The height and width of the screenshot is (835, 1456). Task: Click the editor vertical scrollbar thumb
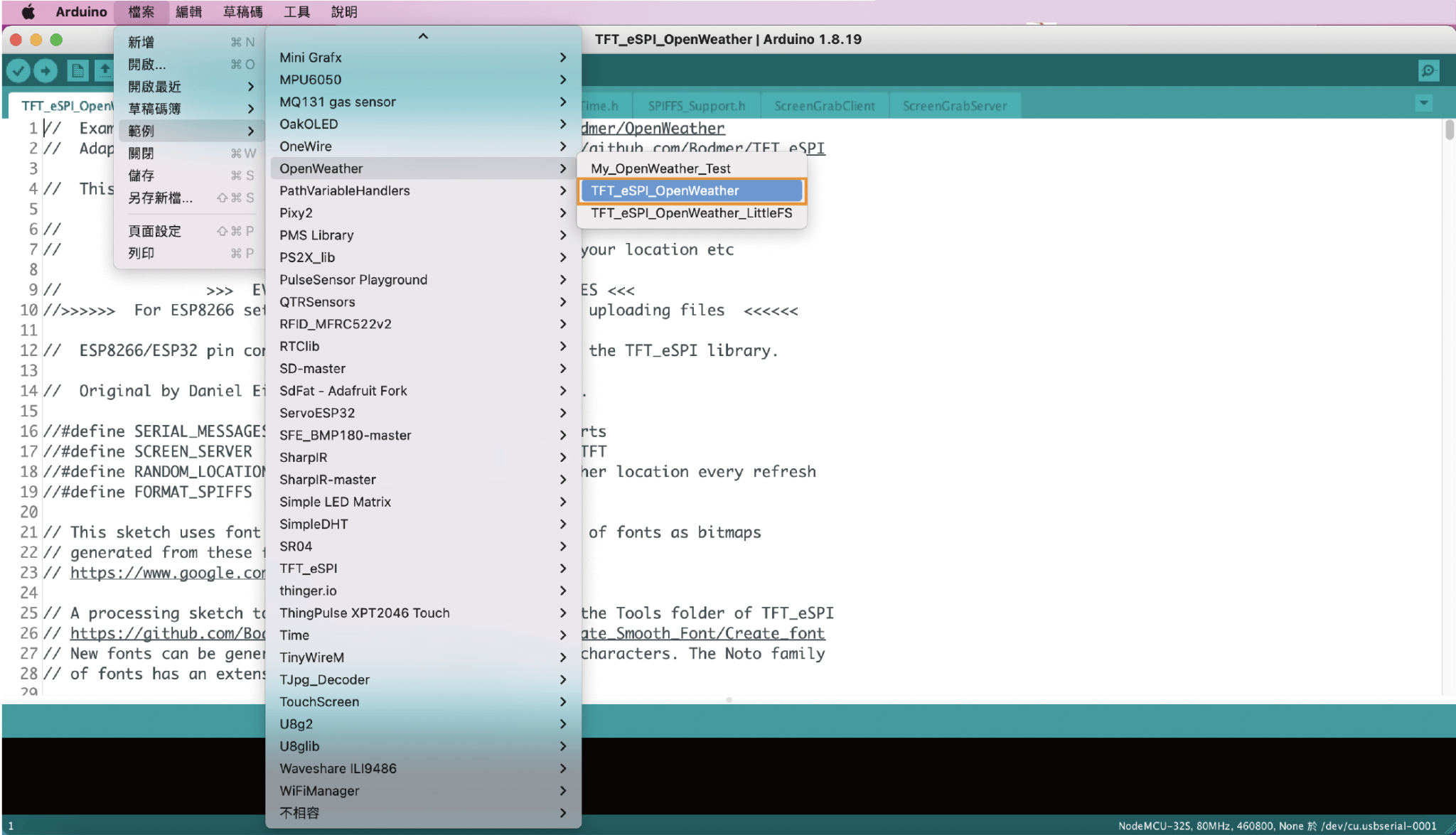[1449, 130]
